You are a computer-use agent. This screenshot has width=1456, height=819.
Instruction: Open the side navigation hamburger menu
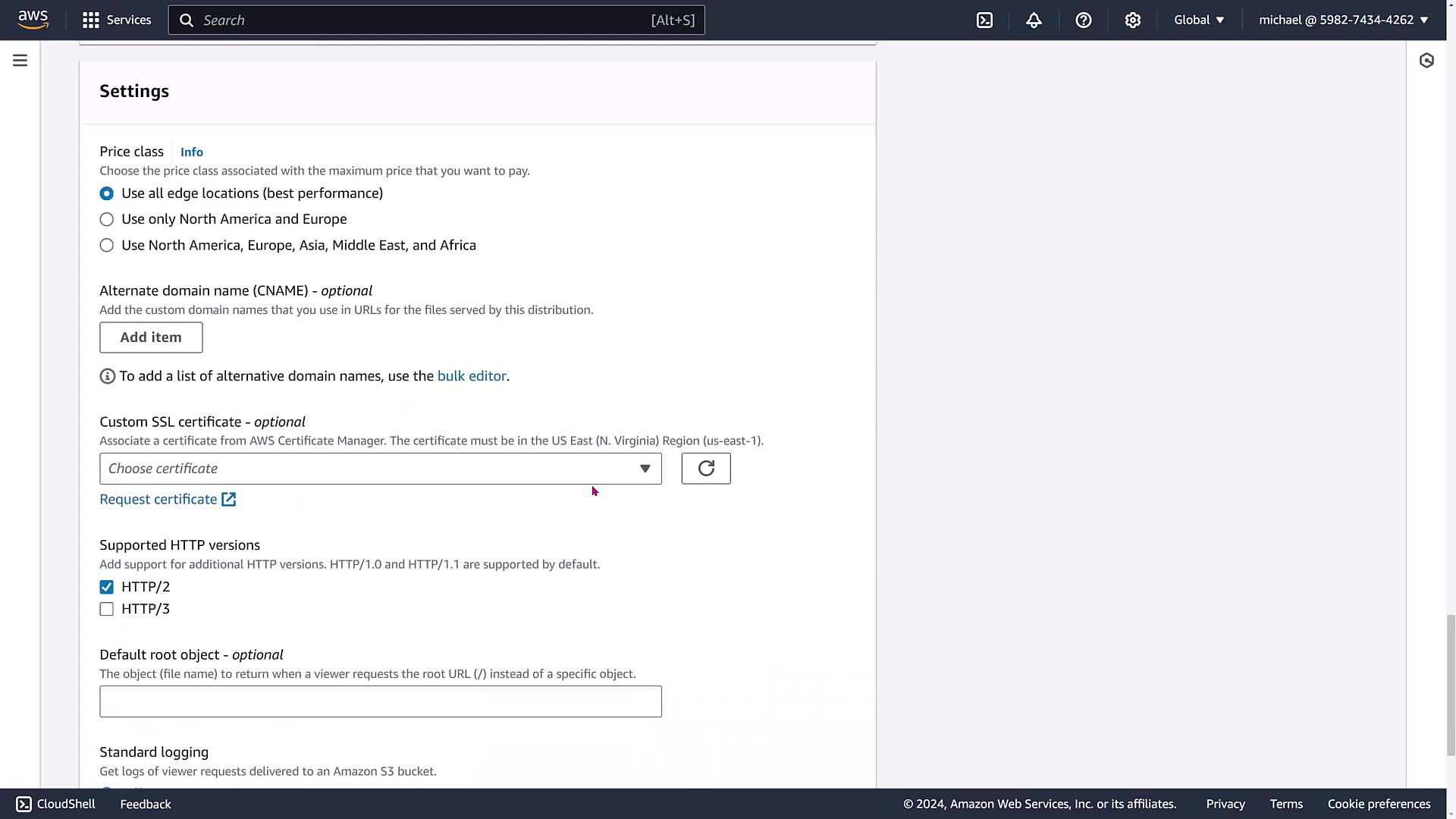point(20,61)
